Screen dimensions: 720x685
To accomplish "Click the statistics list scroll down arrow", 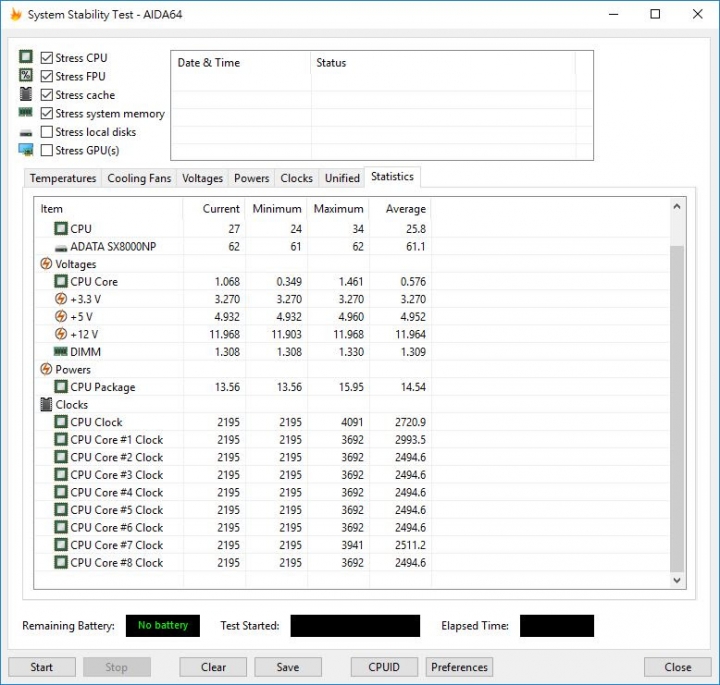I will (x=677, y=580).
